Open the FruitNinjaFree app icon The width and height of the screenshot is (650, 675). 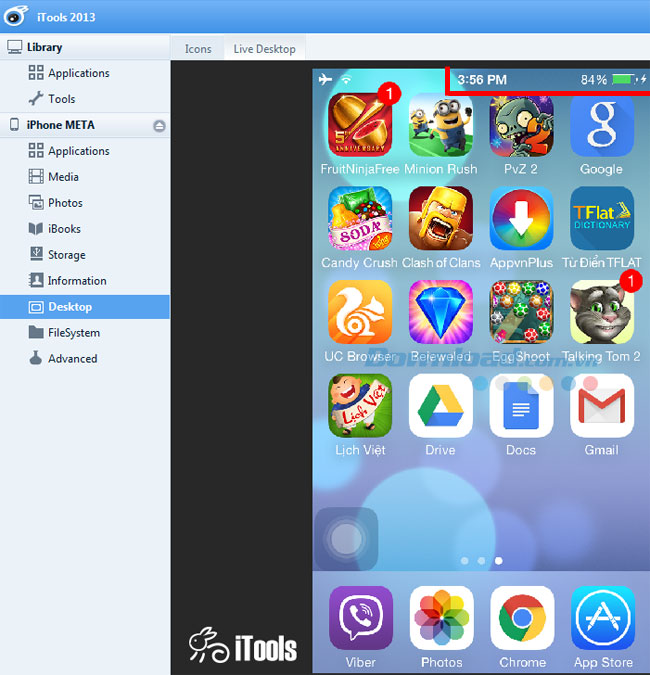(x=360, y=125)
